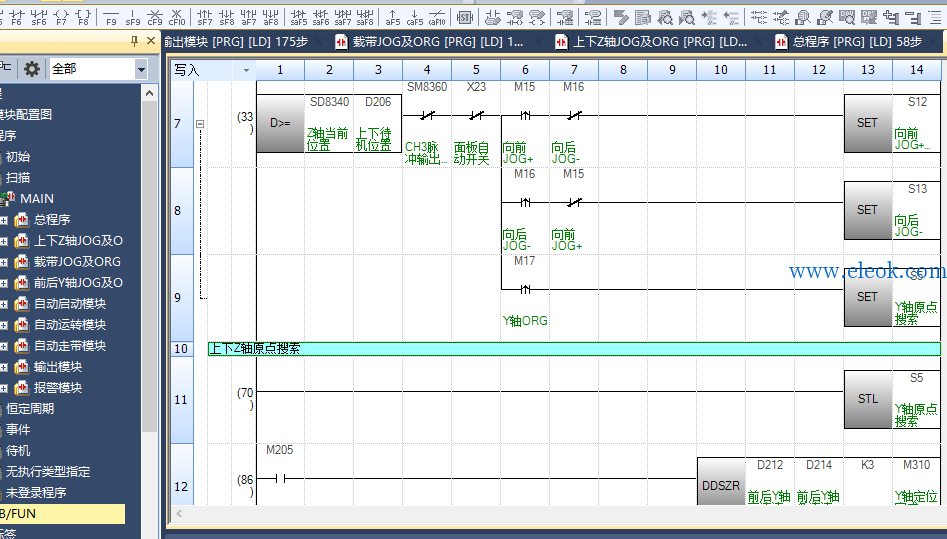This screenshot has height=539, width=947.
Task: Select the sF8 falling pulse contact tool
Action: (x=226, y=17)
